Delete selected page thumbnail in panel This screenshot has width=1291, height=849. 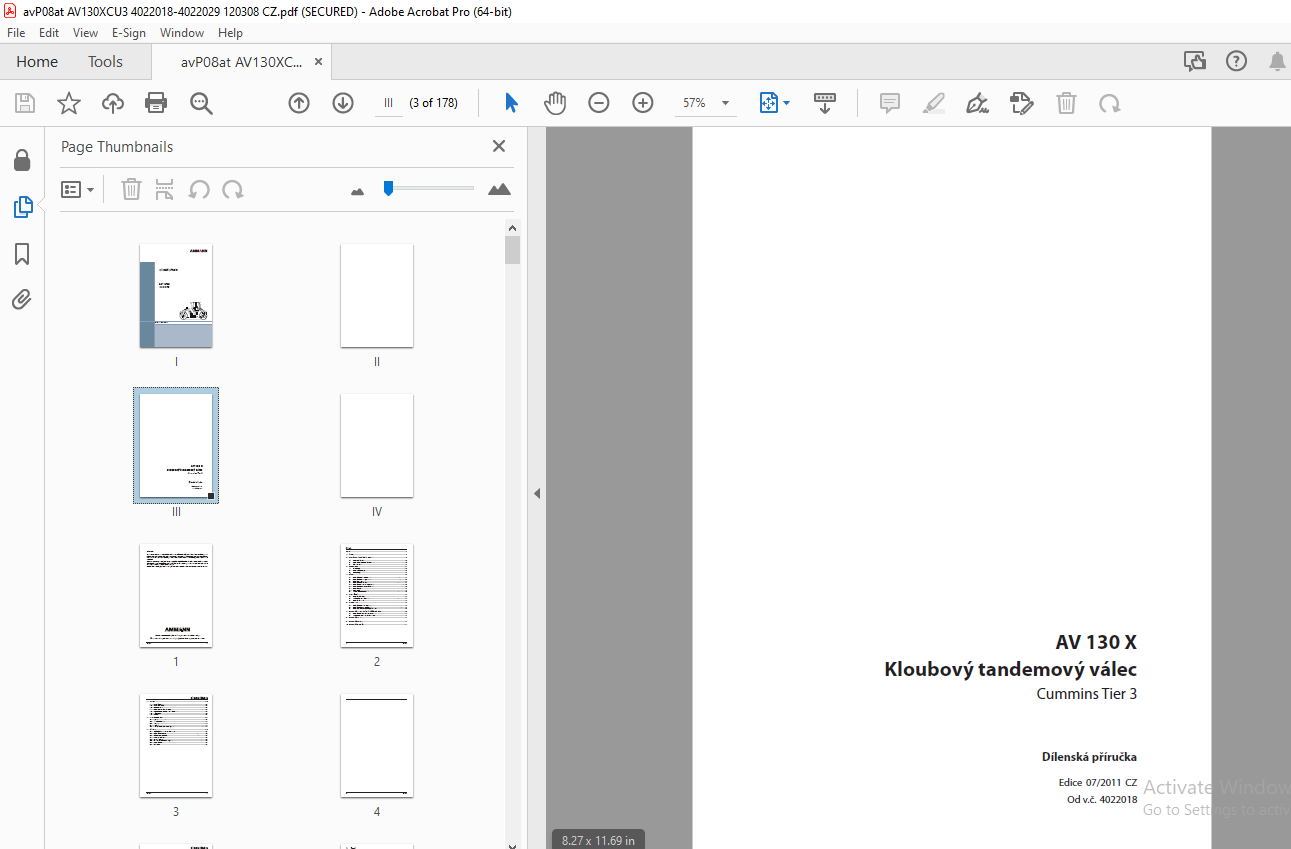click(131, 189)
